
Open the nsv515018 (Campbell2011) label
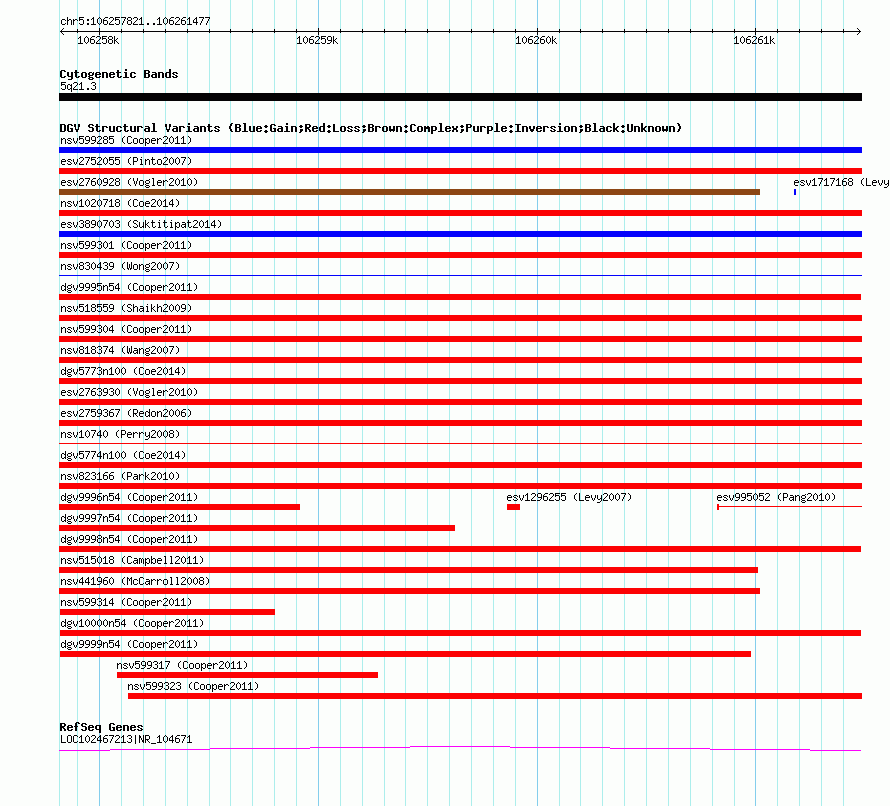(132, 560)
